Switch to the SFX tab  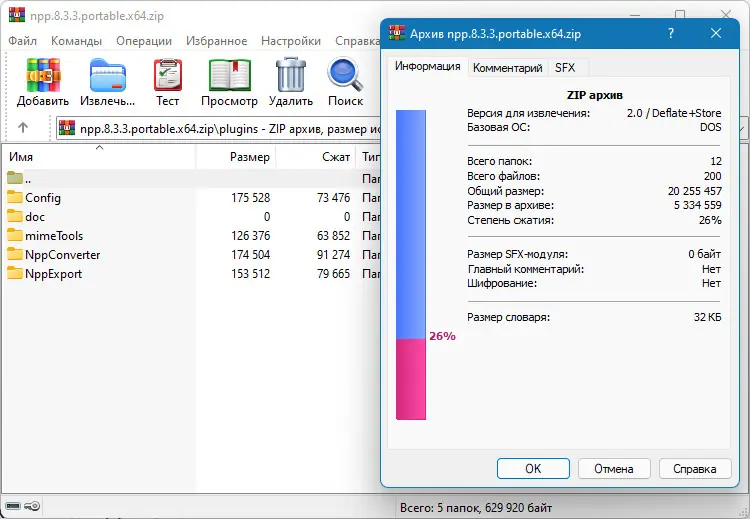pyautogui.click(x=565, y=68)
